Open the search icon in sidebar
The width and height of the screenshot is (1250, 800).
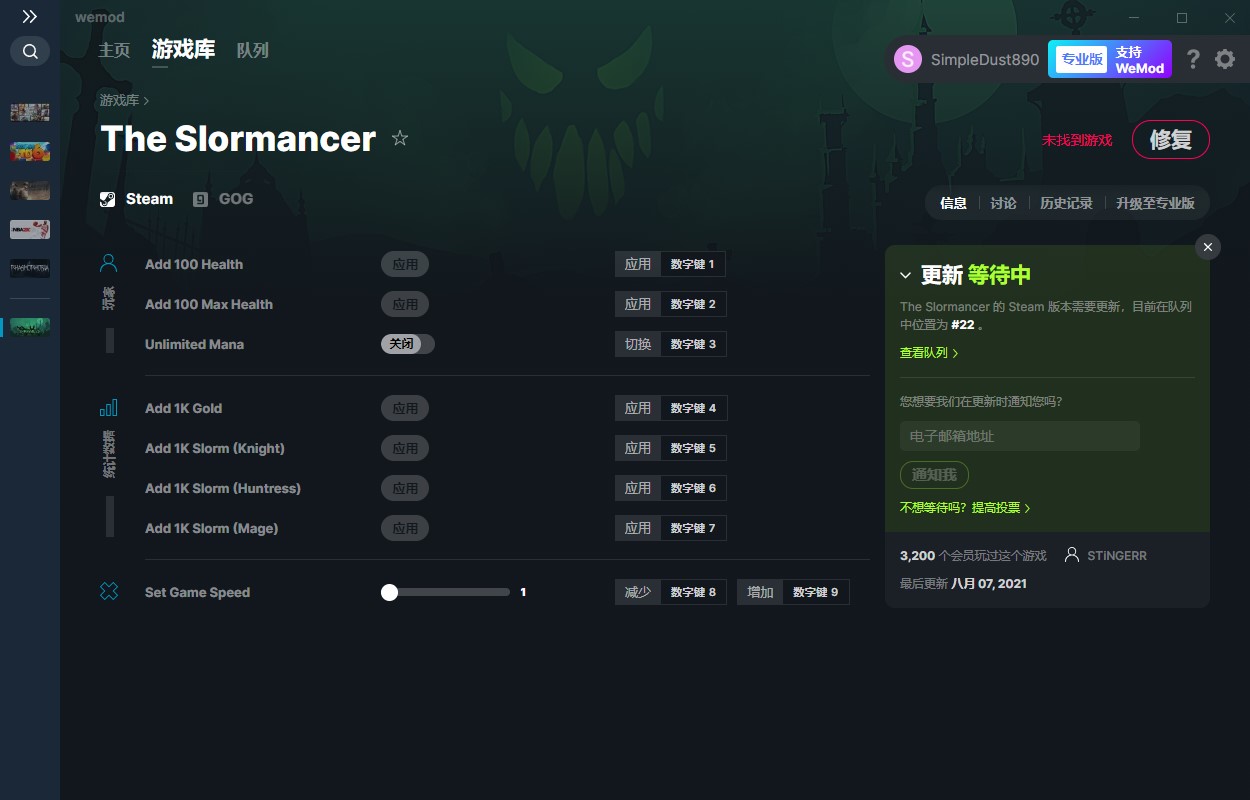tap(30, 51)
